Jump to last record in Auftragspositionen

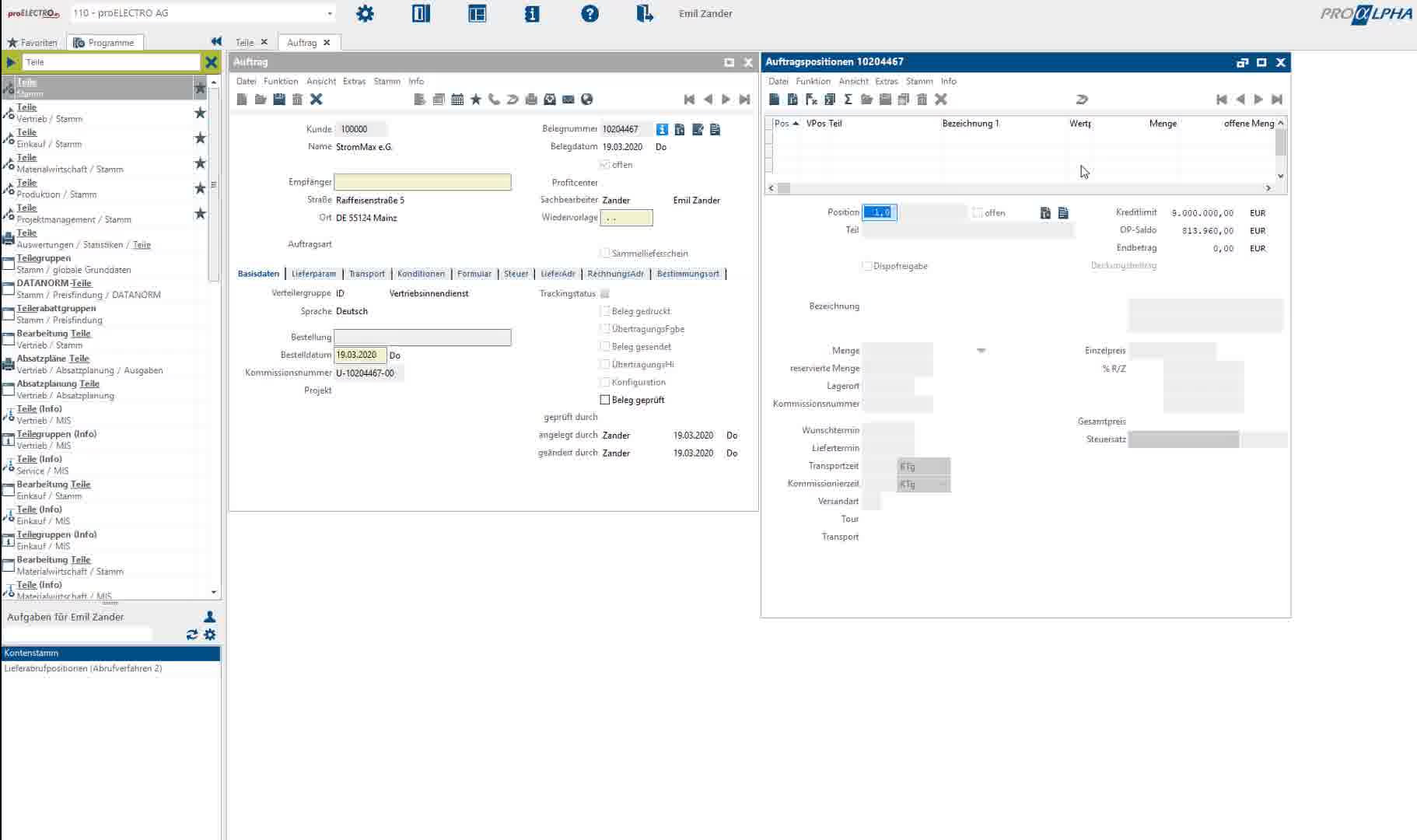[x=1277, y=99]
